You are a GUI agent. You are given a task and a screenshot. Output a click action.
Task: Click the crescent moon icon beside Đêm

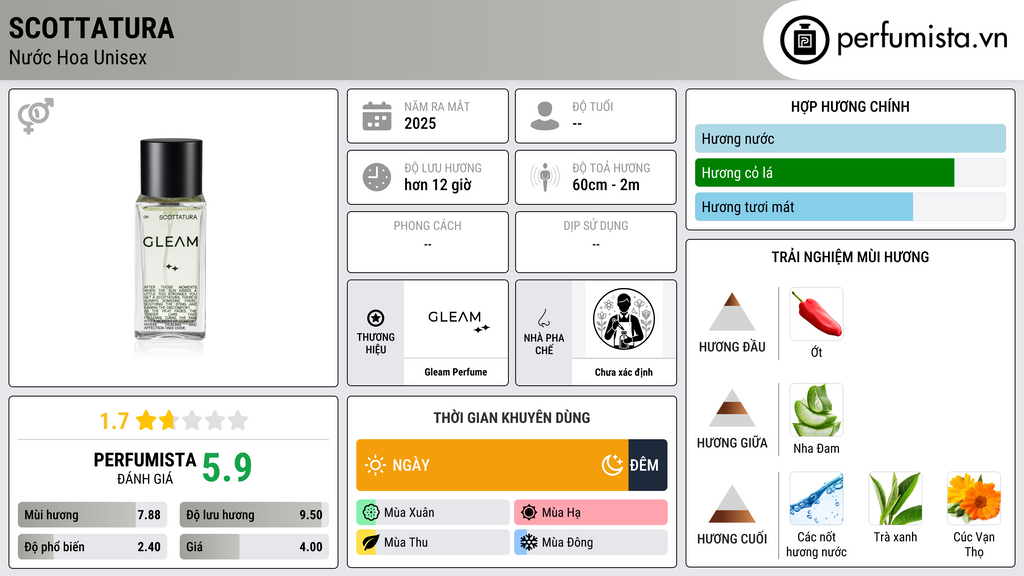click(x=612, y=465)
